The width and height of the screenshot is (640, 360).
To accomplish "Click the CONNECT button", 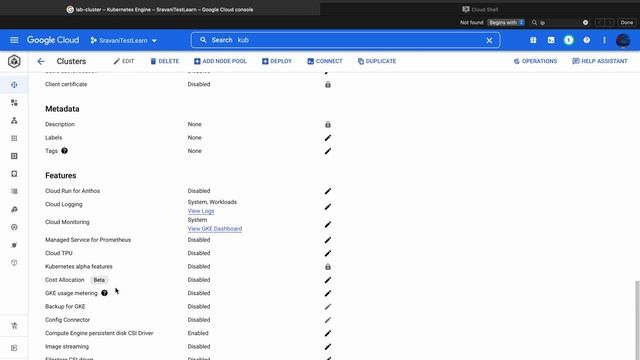I will [325, 61].
